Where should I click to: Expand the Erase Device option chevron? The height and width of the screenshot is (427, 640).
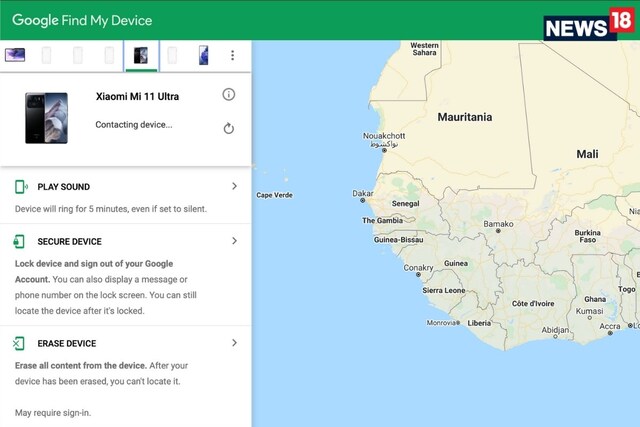[x=234, y=342]
